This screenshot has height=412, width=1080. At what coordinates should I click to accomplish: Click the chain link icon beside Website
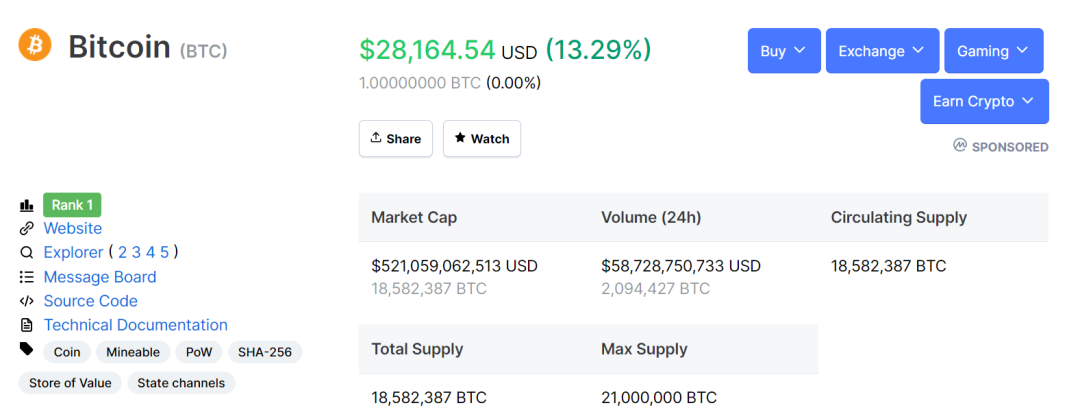[26, 229]
